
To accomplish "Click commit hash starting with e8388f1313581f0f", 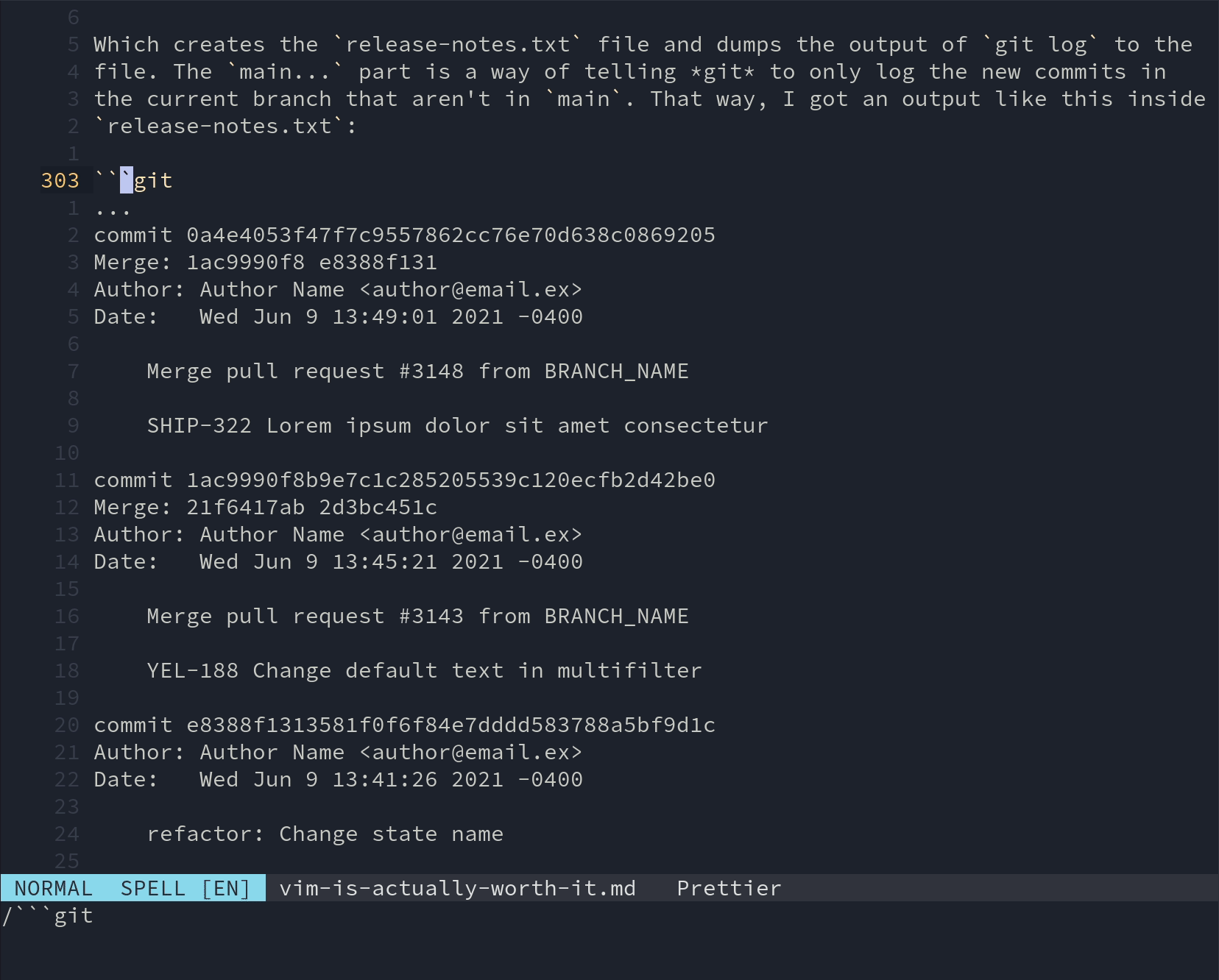I will click(451, 725).
